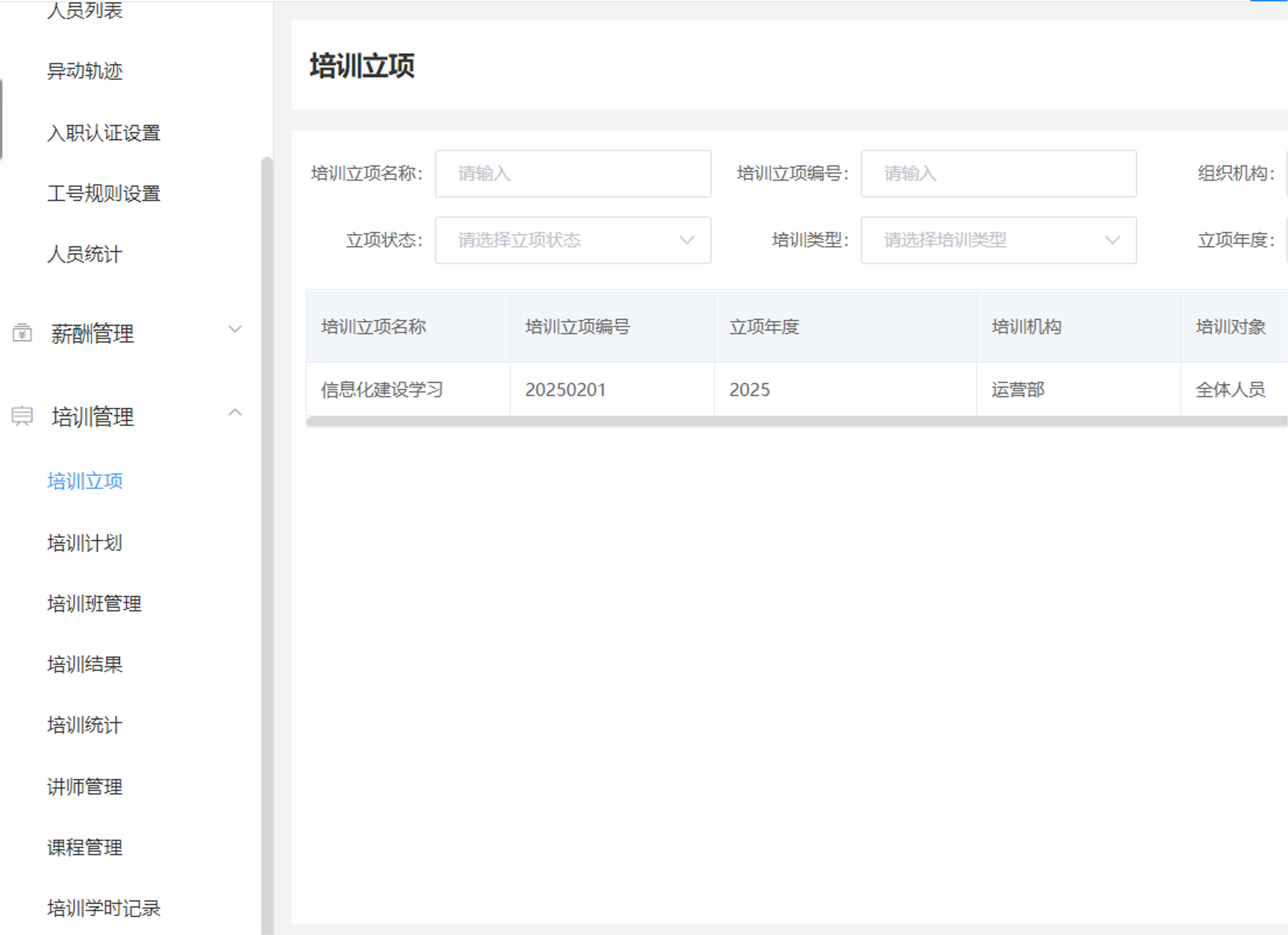
Task: Click the 培训对象 column header
Action: [x=1235, y=327]
